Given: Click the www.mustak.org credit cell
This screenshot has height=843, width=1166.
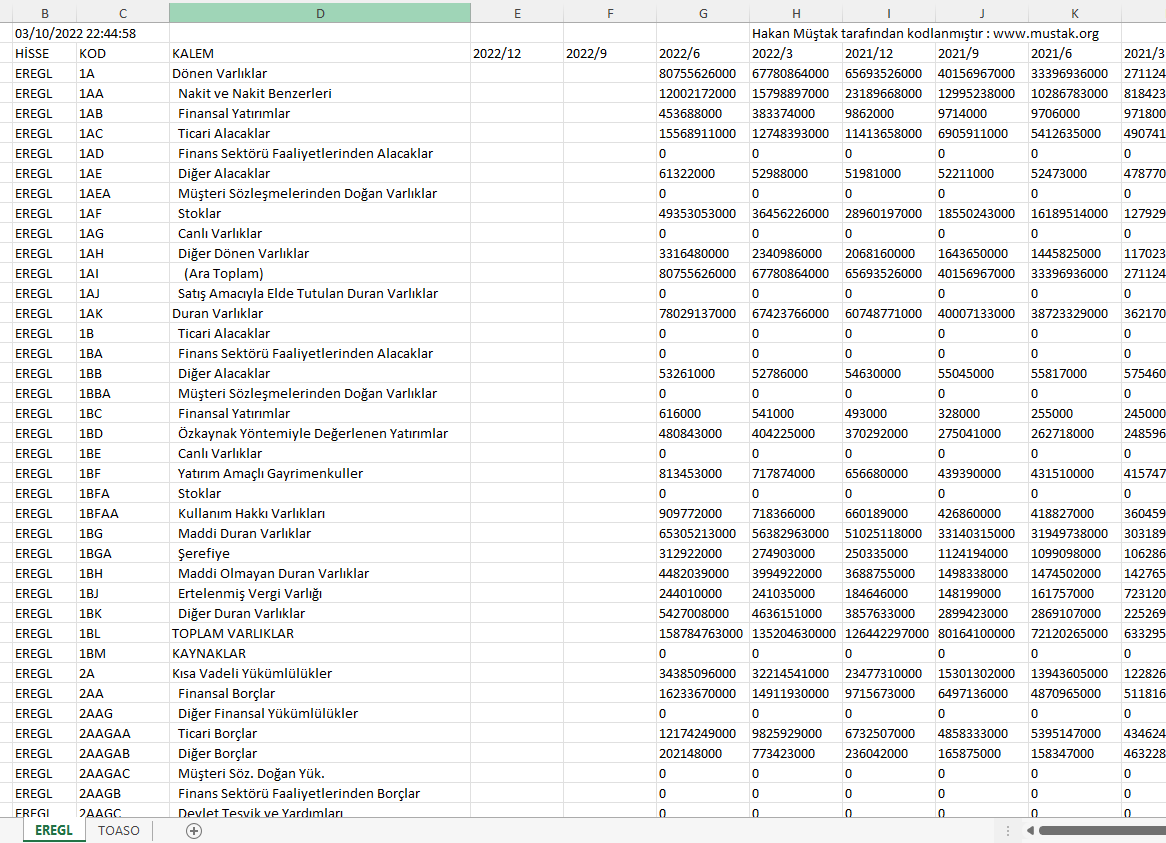Looking at the screenshot, I should 925,33.
